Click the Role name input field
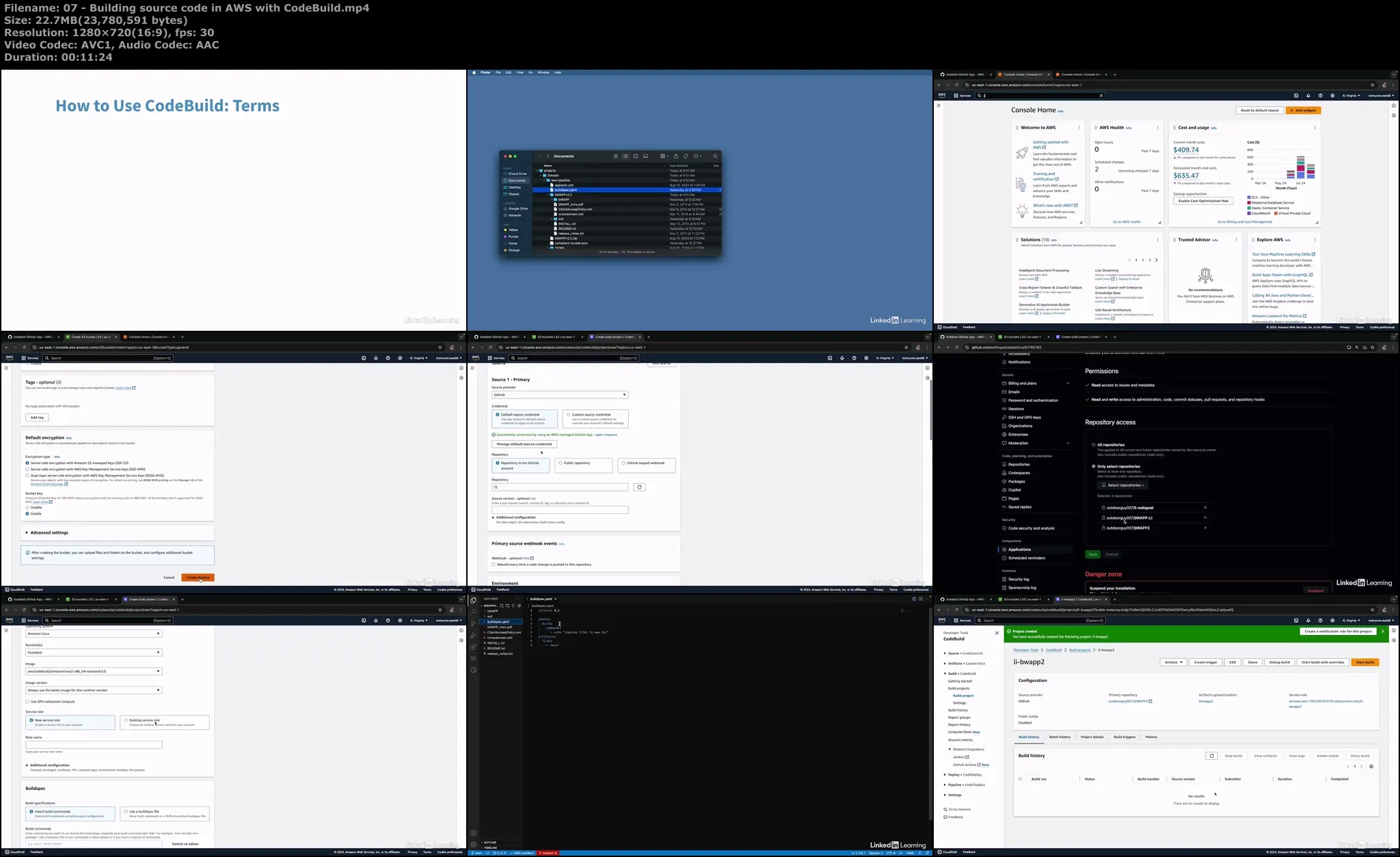1400x857 pixels. (94, 745)
